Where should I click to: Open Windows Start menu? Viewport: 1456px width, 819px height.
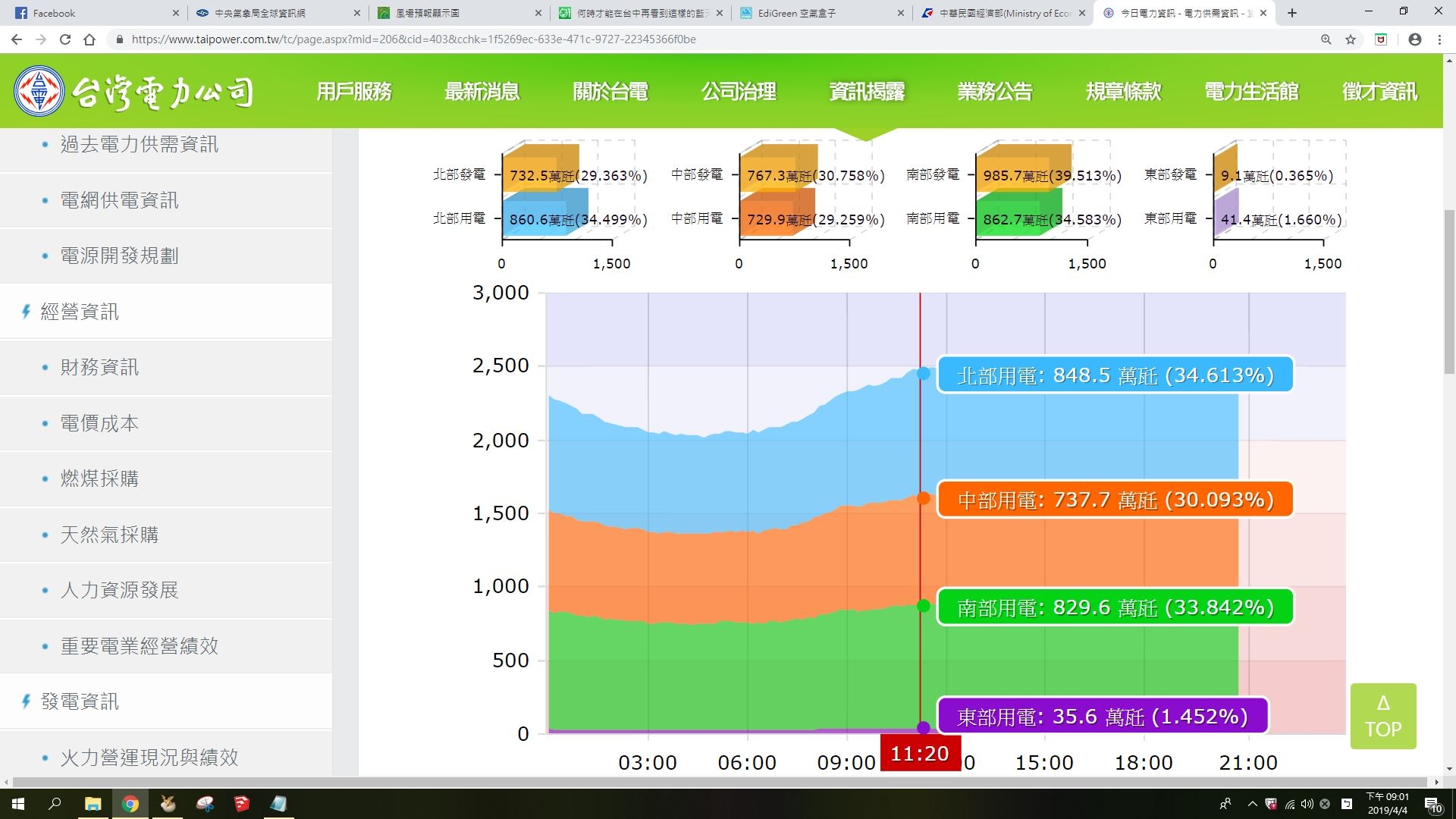tap(18, 804)
